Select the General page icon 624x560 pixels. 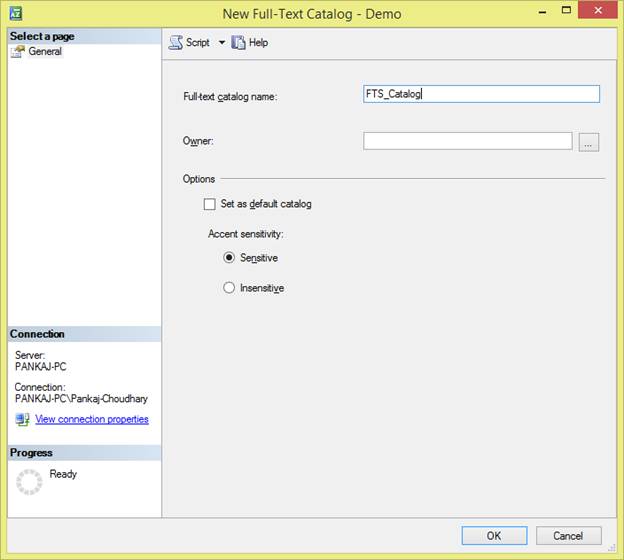coord(18,52)
